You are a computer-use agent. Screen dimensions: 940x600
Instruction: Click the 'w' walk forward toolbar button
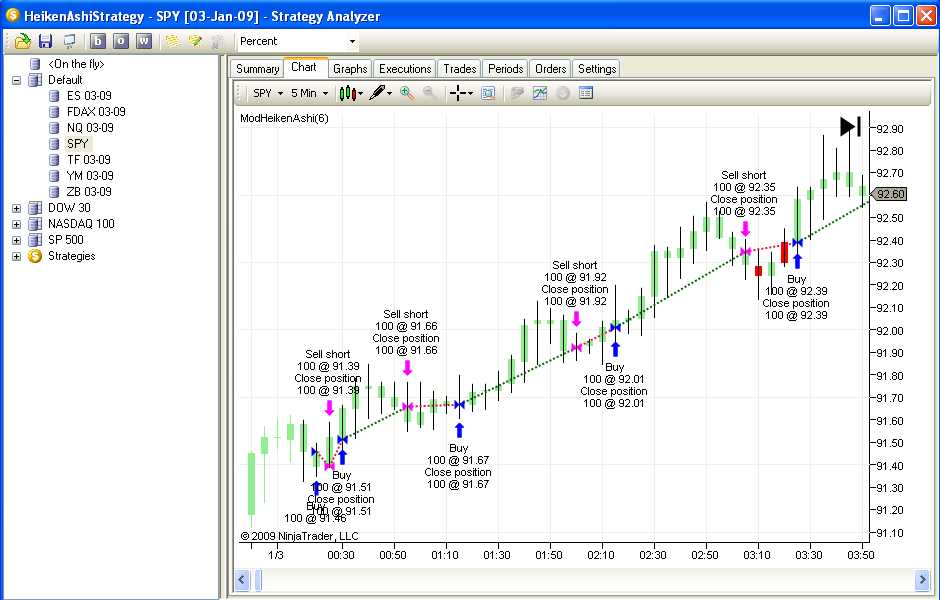tap(144, 41)
